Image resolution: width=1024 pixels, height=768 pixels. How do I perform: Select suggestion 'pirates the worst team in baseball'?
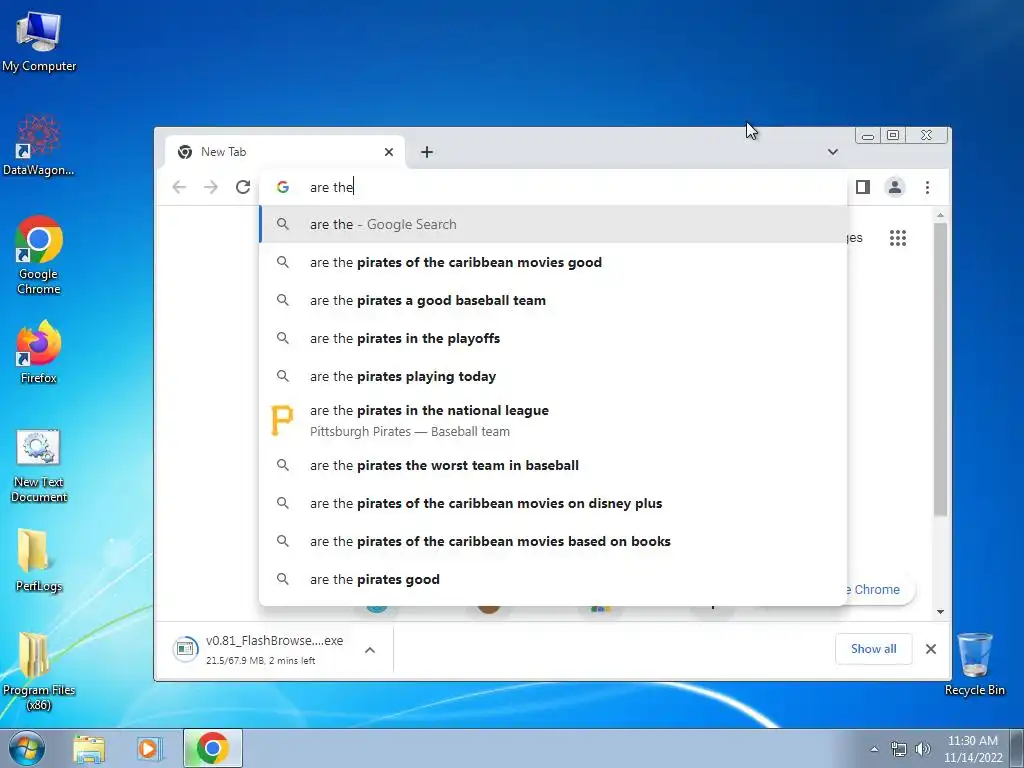point(553,466)
